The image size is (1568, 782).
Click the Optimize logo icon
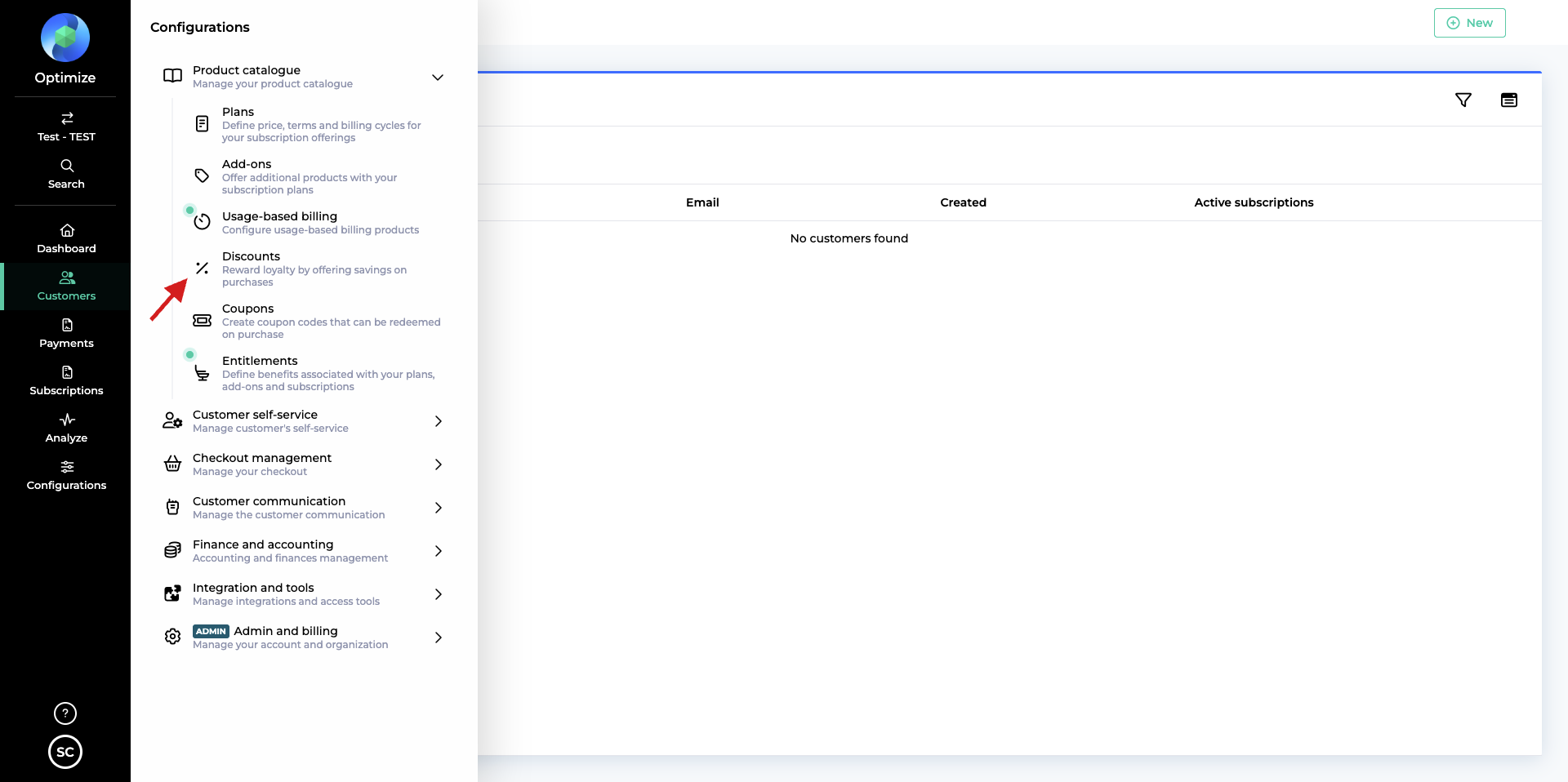tap(65, 38)
